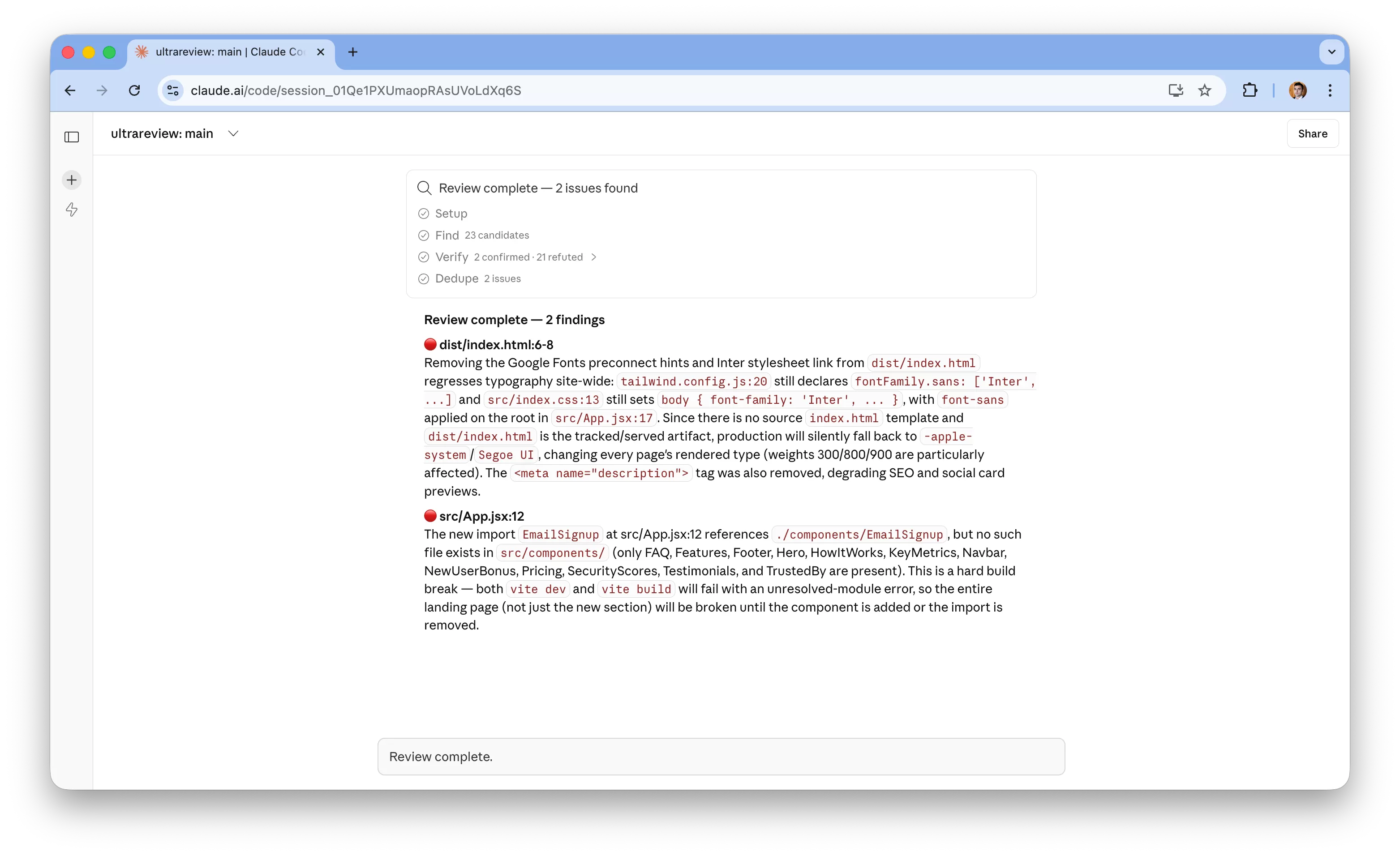Click the meta name="description" code snippet
1400x856 pixels.
[601, 473]
